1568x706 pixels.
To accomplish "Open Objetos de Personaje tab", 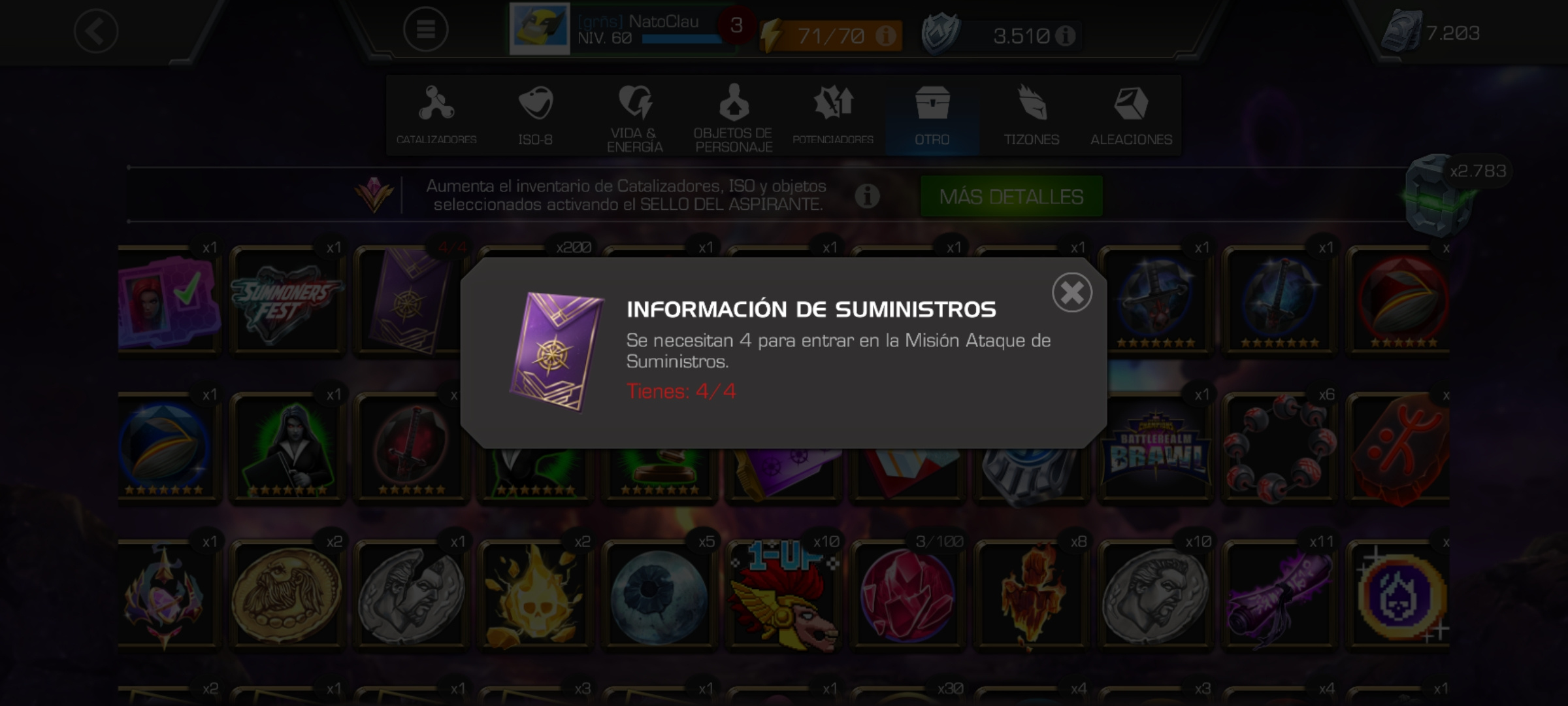I will tap(734, 116).
